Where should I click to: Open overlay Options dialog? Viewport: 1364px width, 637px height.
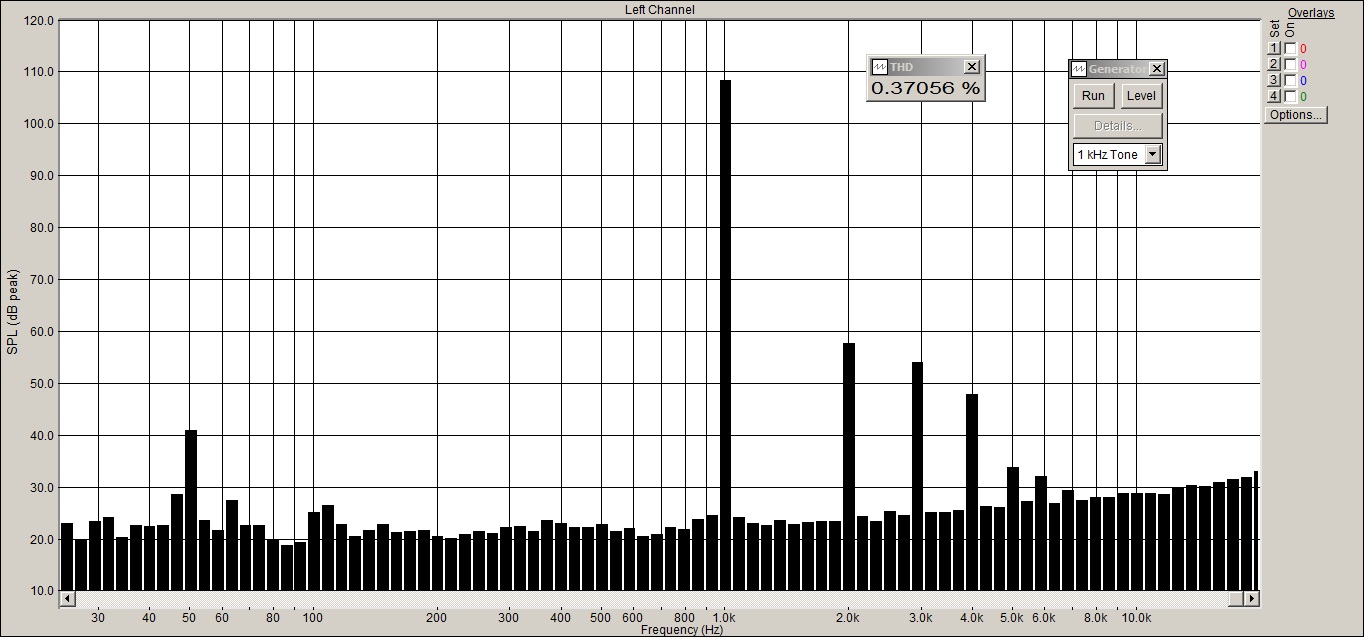[x=1296, y=115]
